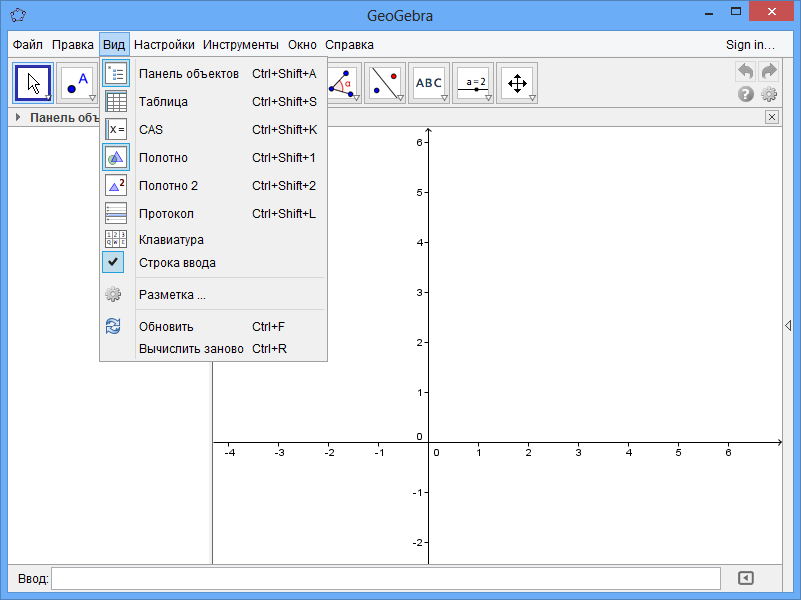Image resolution: width=801 pixels, height=600 pixels.
Task: Select the Reflect about Line tool
Action: click(x=385, y=83)
